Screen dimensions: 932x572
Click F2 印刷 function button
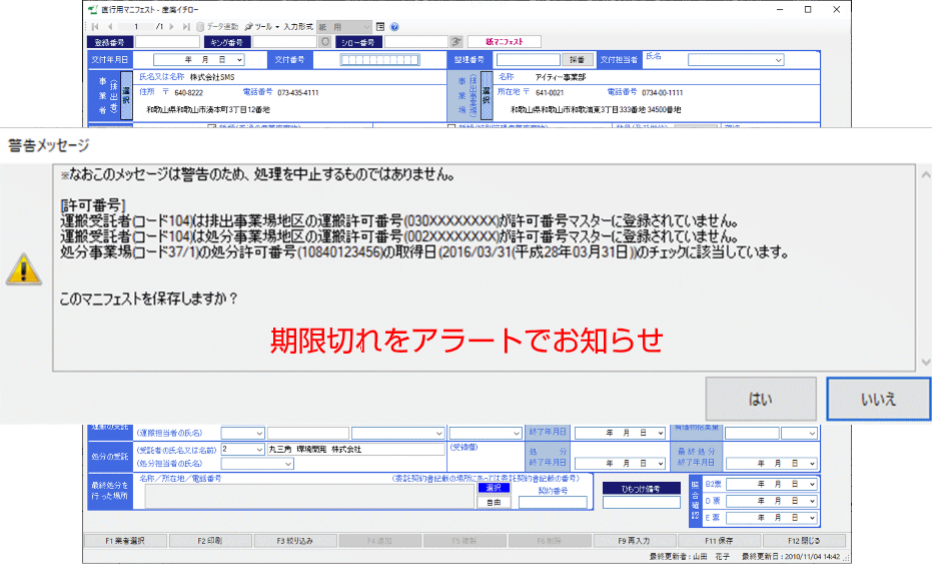tap(210, 541)
